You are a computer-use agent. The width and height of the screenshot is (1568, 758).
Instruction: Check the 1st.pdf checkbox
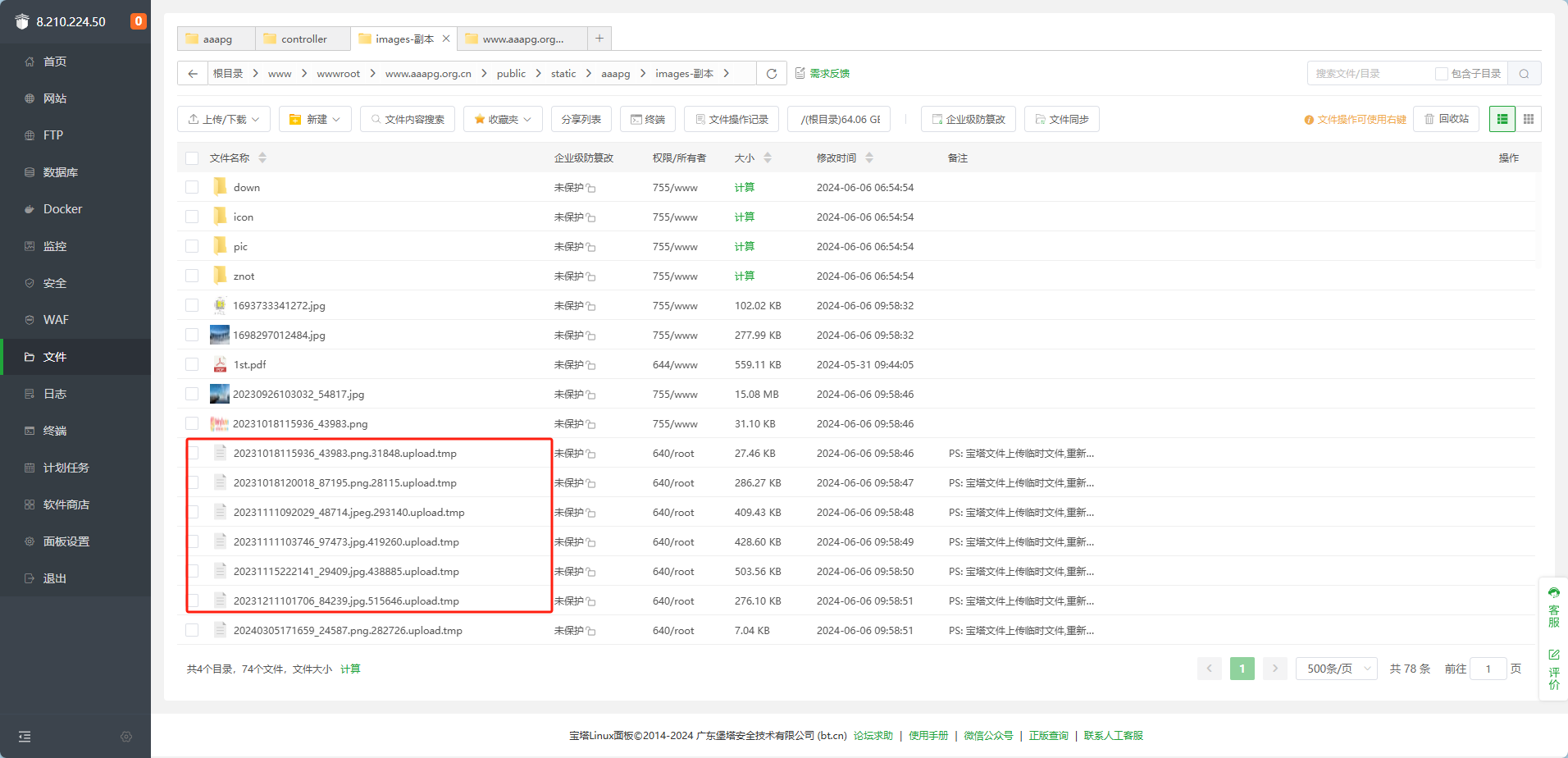(192, 364)
